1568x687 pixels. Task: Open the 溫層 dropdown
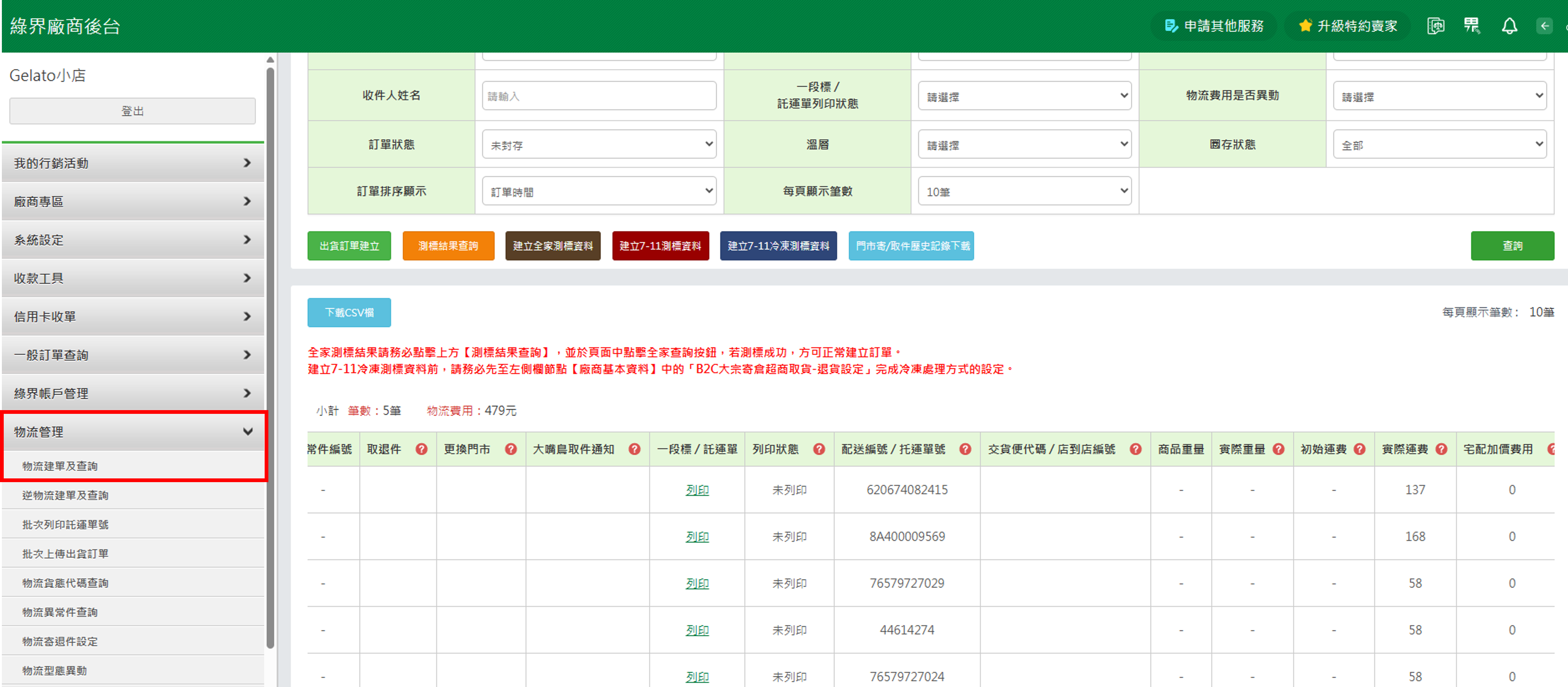pos(1025,145)
